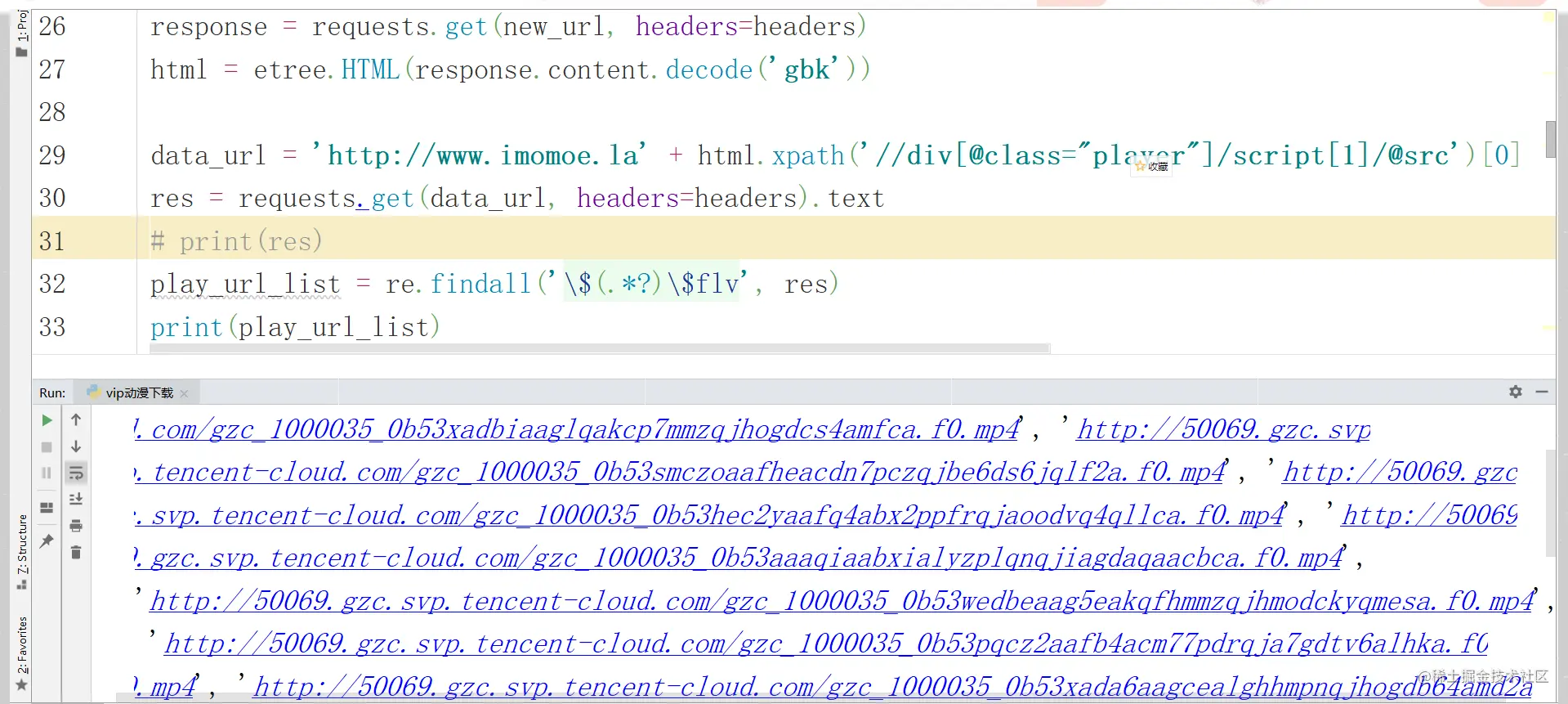The height and width of the screenshot is (704, 1568).
Task: Clear all console output with trash icon
Action: point(76,553)
